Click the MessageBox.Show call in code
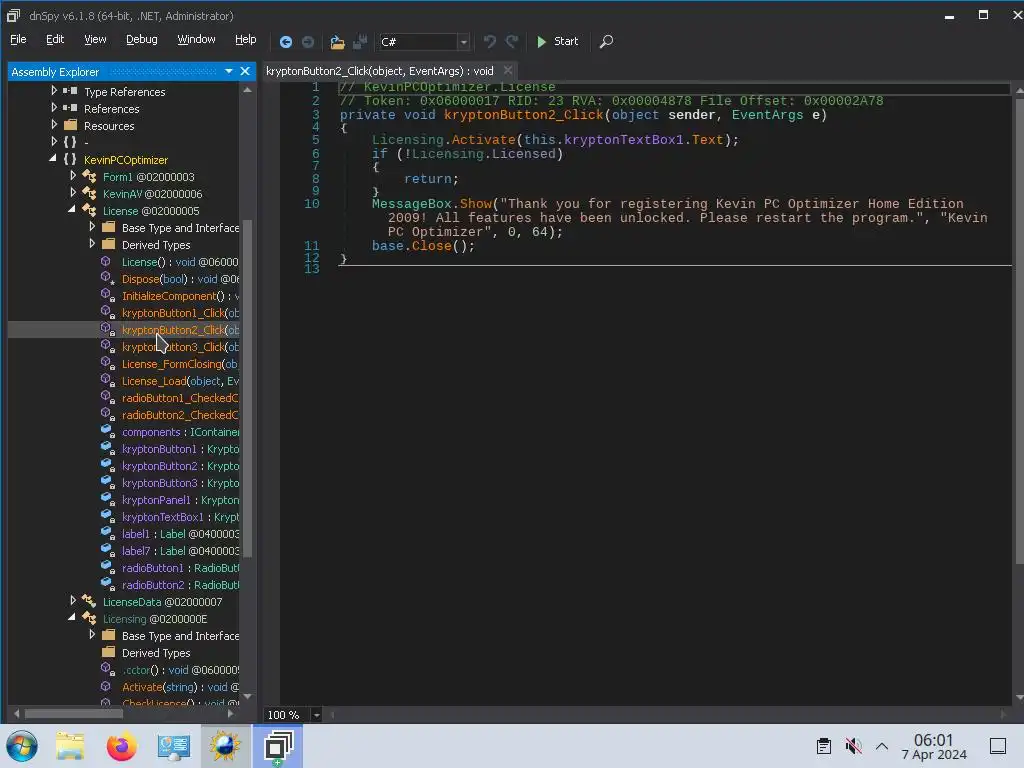This screenshot has height=768, width=1024. [431, 204]
